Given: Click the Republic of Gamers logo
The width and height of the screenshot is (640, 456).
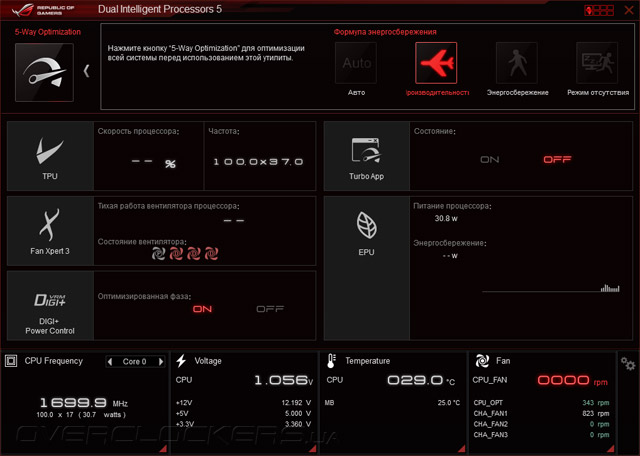Looking at the screenshot, I should coord(43,10).
